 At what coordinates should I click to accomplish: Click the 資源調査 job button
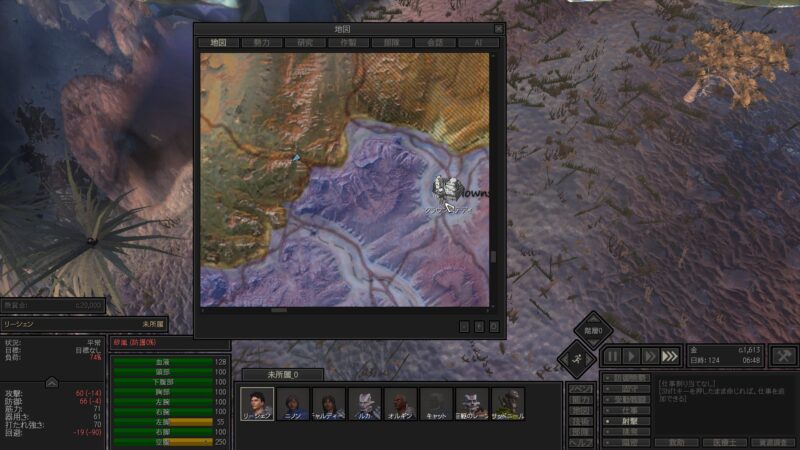[x=773, y=443]
